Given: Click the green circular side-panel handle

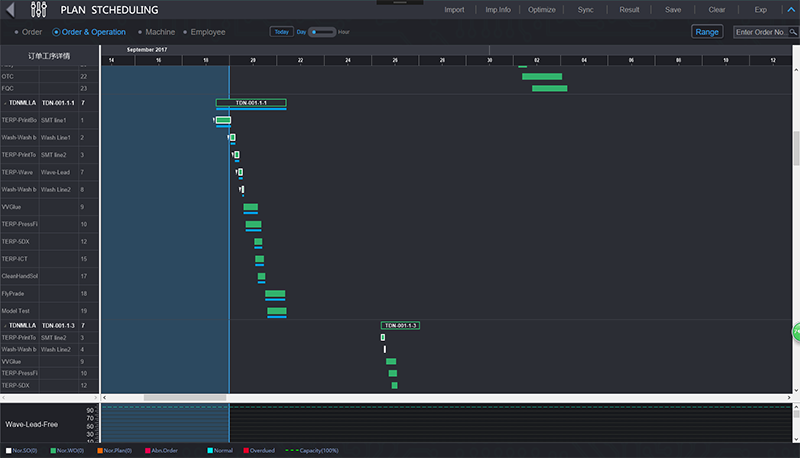Looking at the screenshot, I should coord(797,331).
